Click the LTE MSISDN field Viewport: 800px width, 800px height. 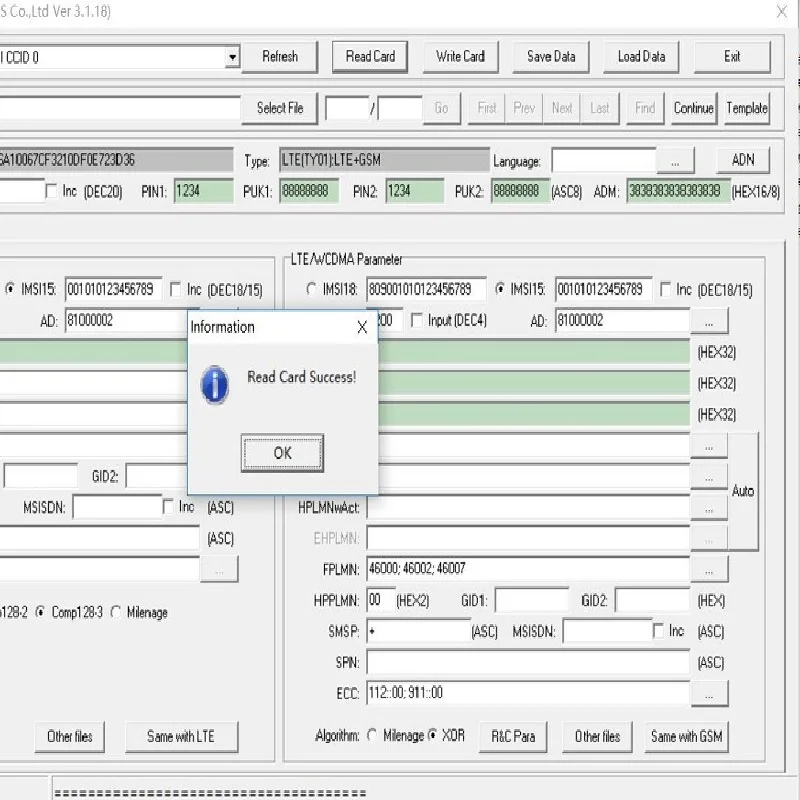tap(607, 631)
